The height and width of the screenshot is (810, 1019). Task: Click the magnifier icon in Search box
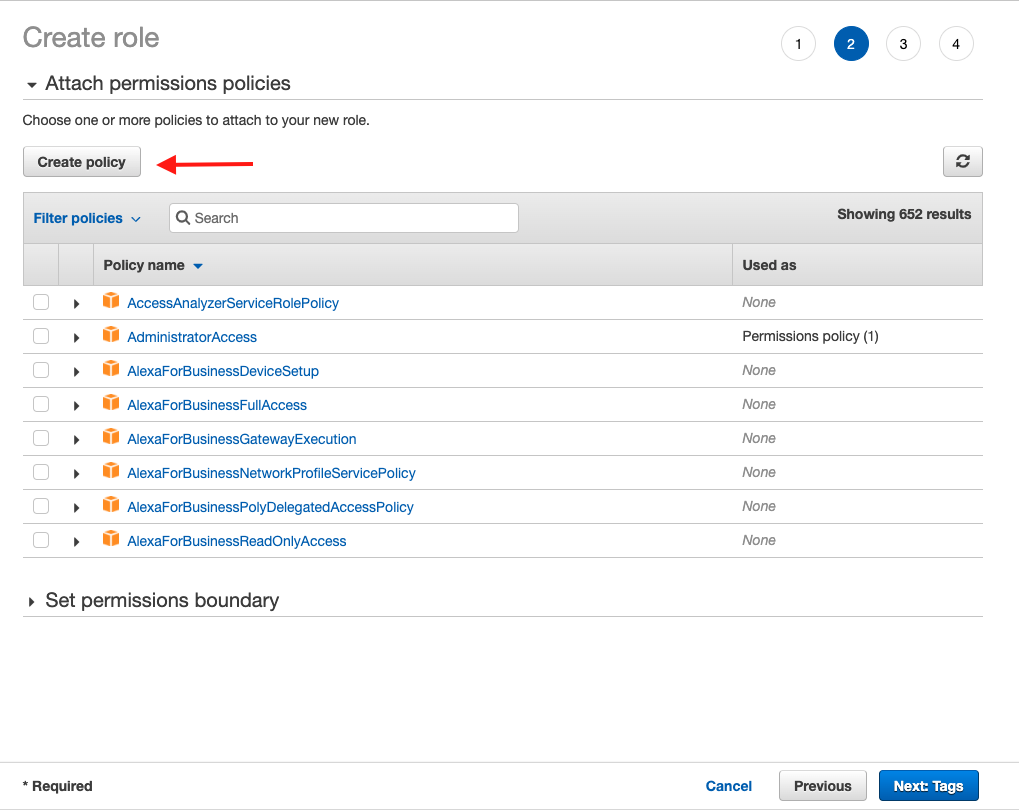[x=183, y=218]
